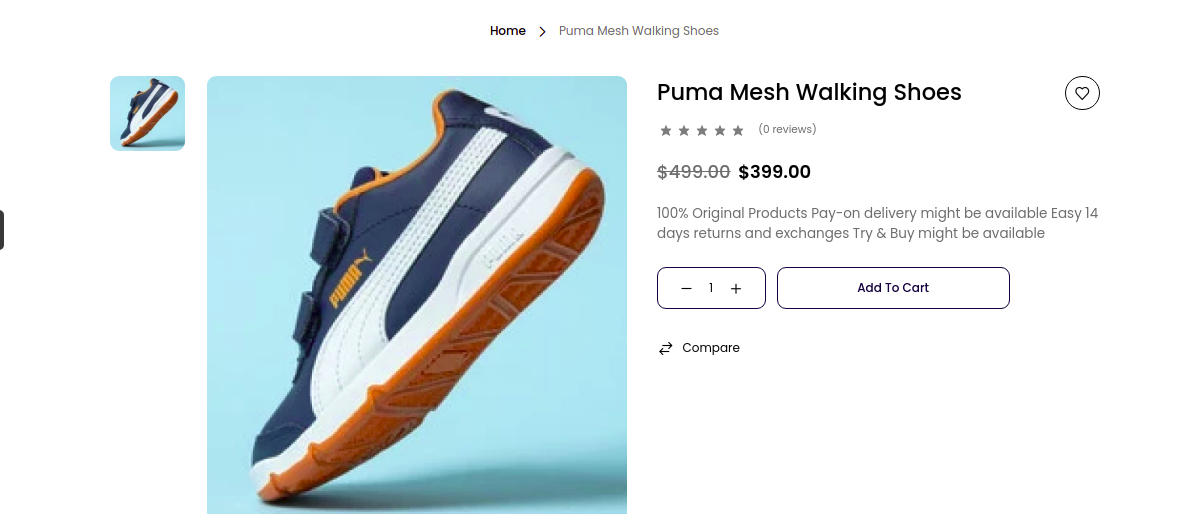Image resolution: width=1183 pixels, height=514 pixels.
Task: Give a five-star rating with last star
Action: coord(738,130)
